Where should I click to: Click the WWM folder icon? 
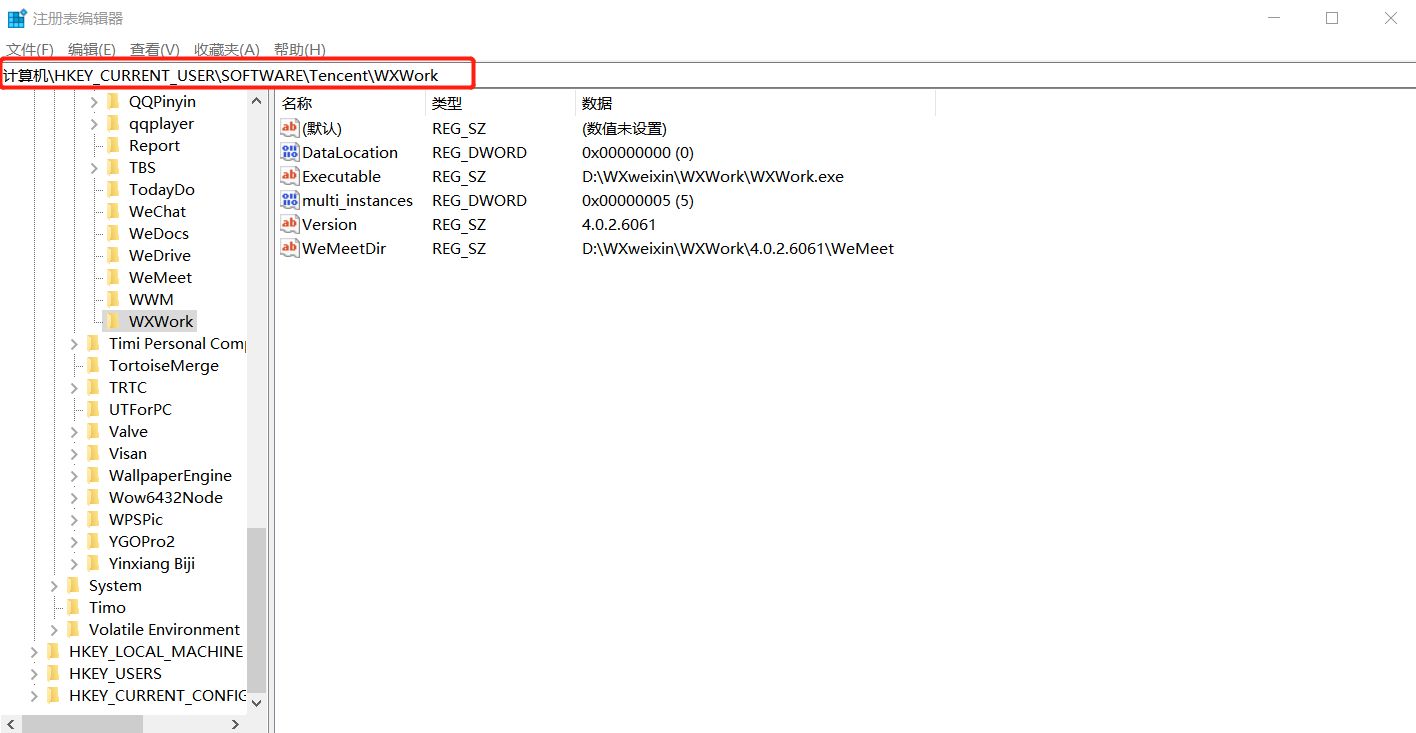(113, 299)
